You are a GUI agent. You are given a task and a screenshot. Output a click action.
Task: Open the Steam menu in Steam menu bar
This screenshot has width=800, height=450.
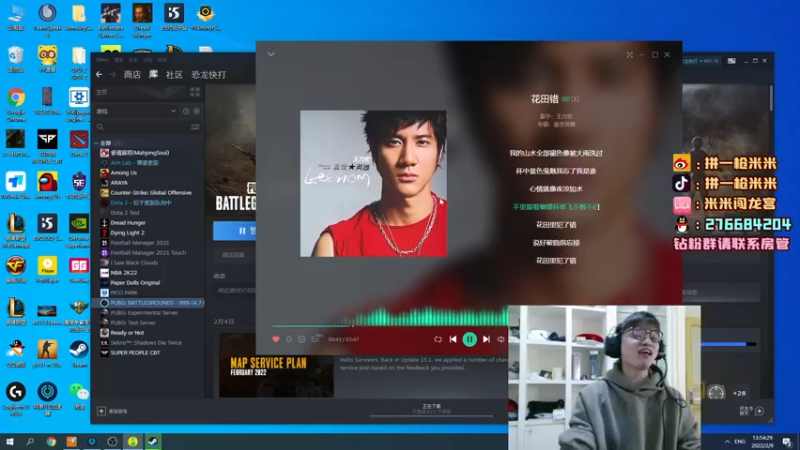(x=102, y=60)
